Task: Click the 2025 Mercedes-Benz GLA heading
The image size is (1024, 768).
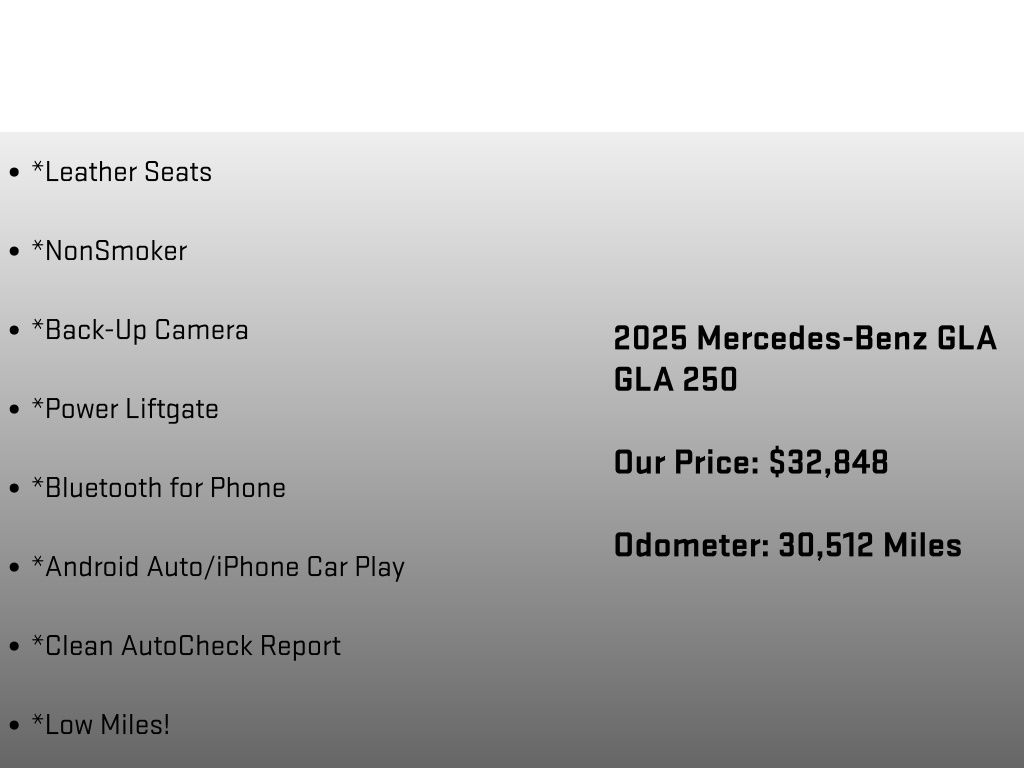Action: point(805,338)
